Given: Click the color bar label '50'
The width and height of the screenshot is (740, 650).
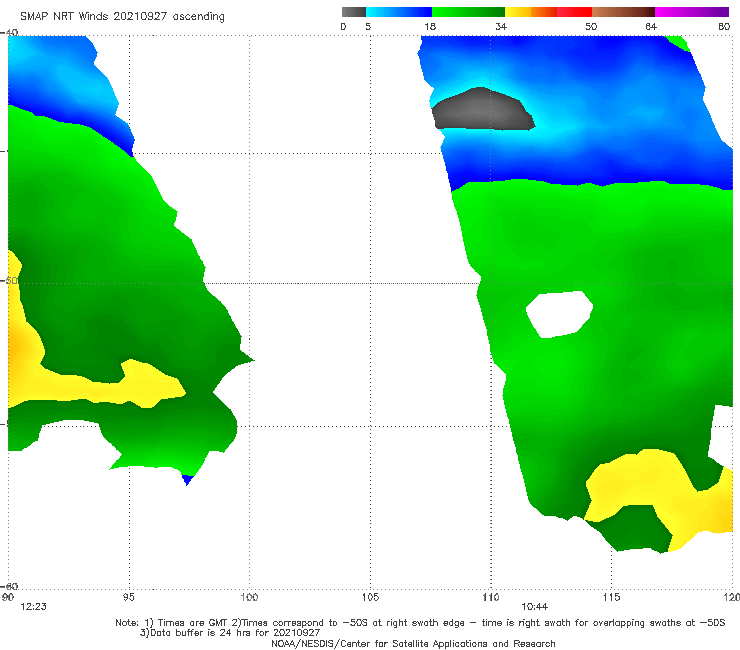Looking at the screenshot, I should pos(591,27).
